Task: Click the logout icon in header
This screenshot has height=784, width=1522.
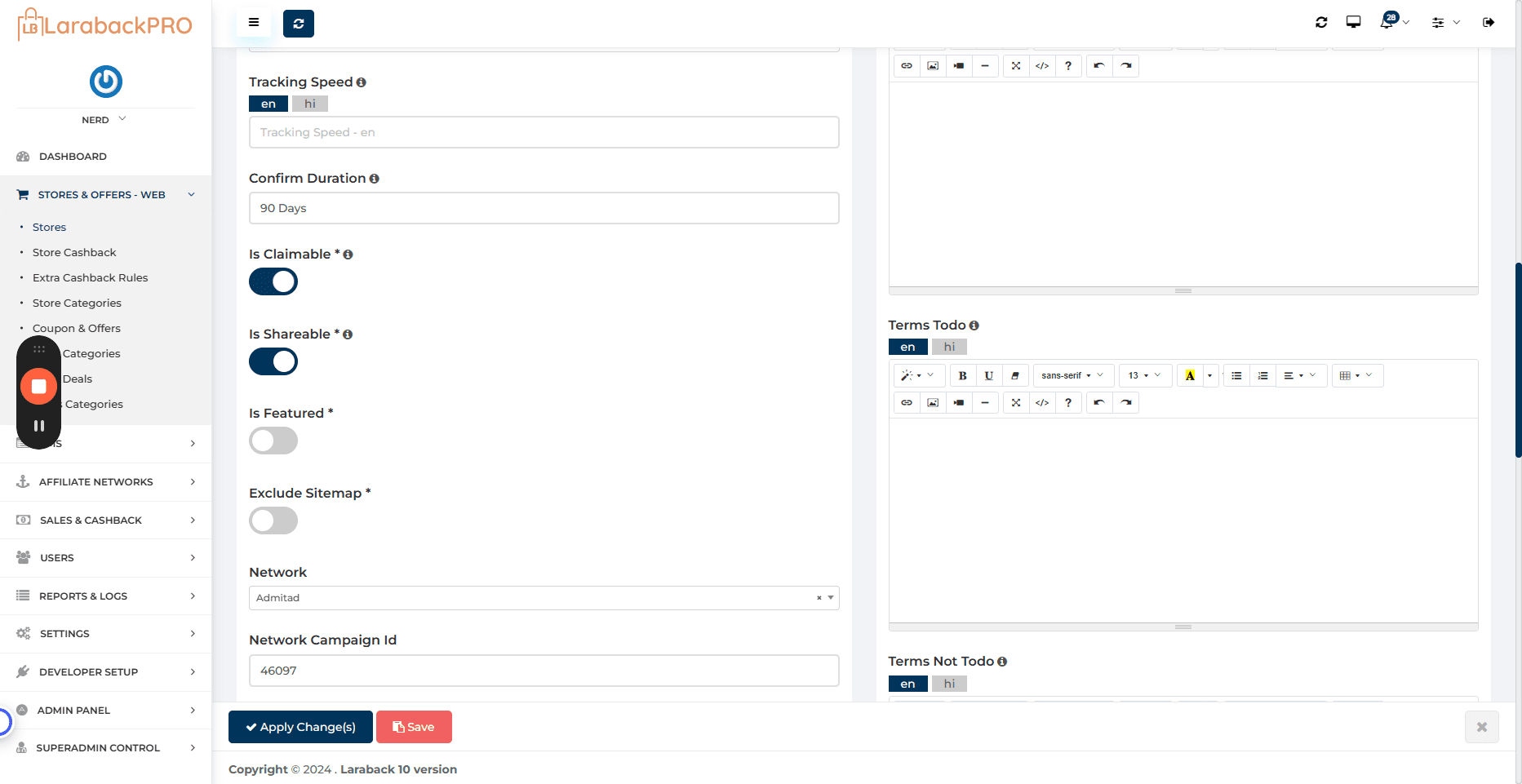Action: click(1489, 23)
